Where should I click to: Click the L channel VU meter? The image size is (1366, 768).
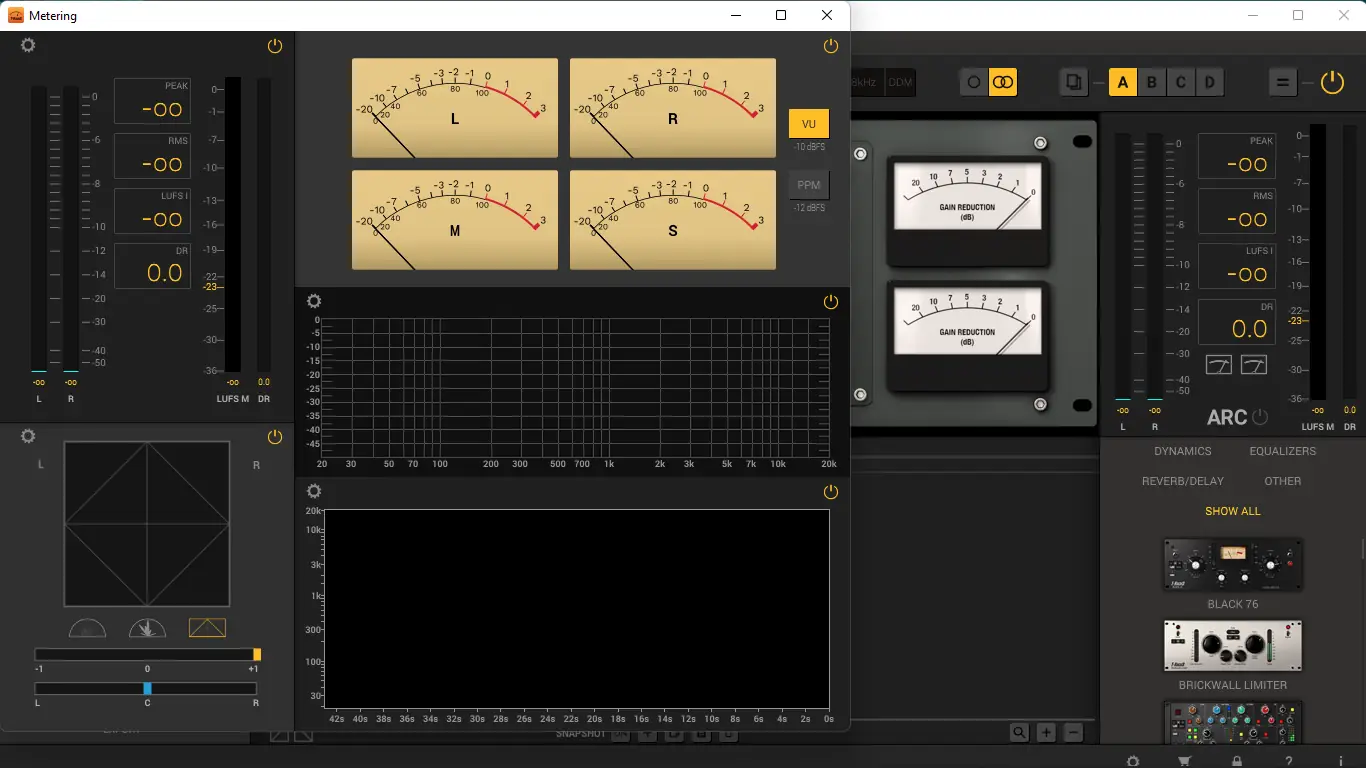click(x=455, y=108)
